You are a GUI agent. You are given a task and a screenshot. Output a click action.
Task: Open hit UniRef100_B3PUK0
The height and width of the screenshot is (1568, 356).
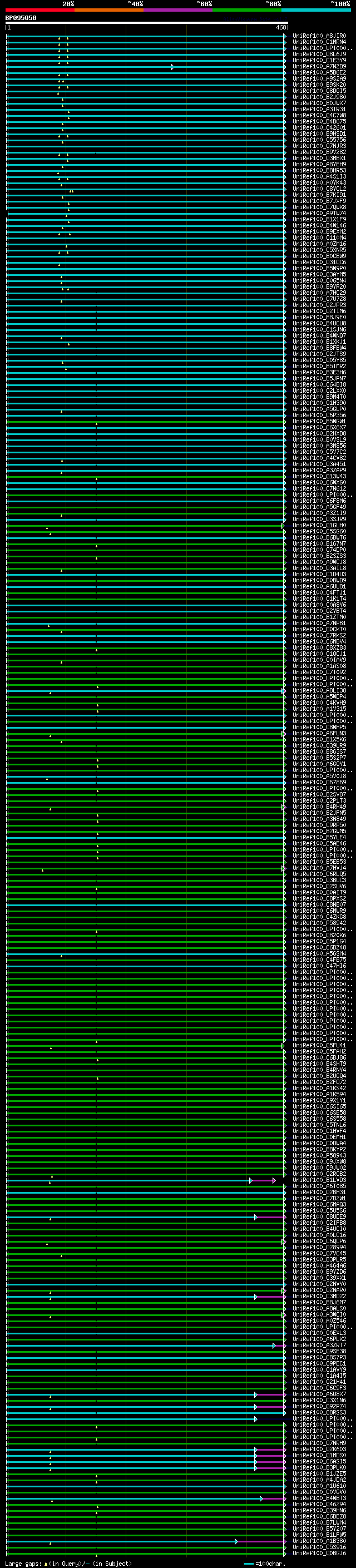[319, 1467]
